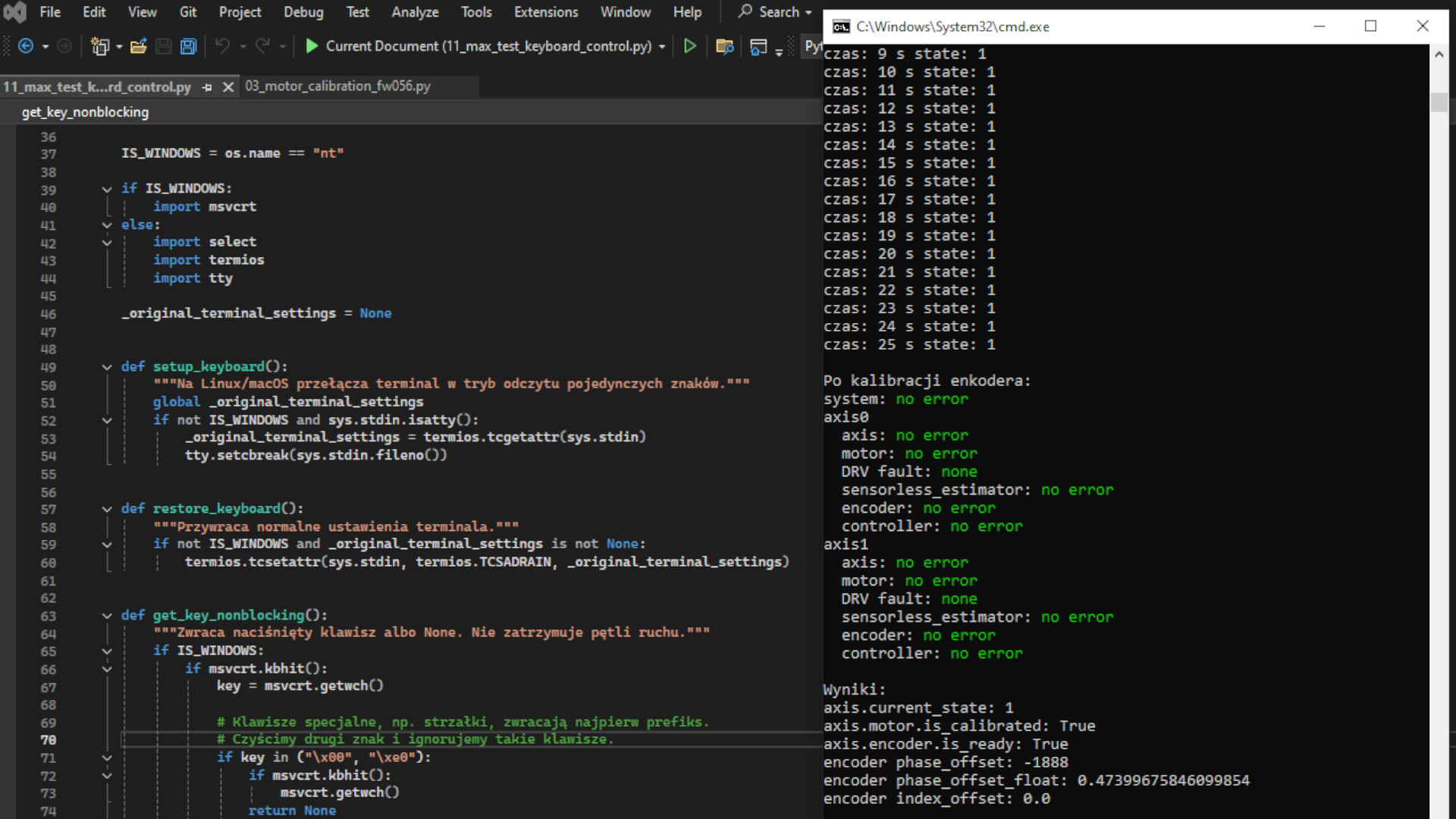Collapse the if block on line 59
Screen dimensions: 1456x819
(x=107, y=544)
